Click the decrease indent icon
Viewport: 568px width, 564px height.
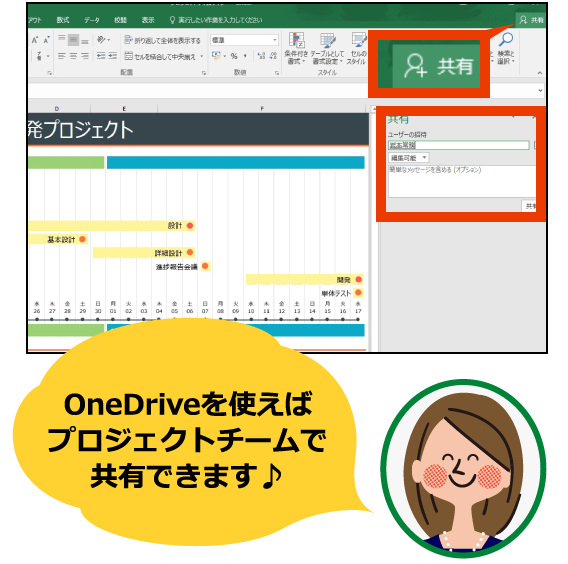click(101, 56)
